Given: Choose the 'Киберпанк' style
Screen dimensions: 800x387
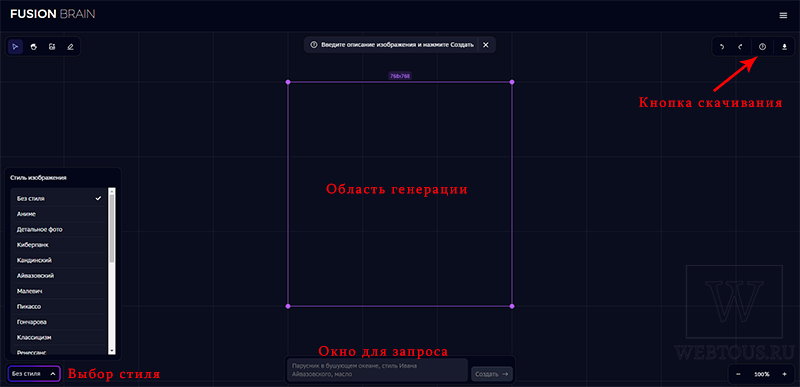Looking at the screenshot, I should [59, 245].
